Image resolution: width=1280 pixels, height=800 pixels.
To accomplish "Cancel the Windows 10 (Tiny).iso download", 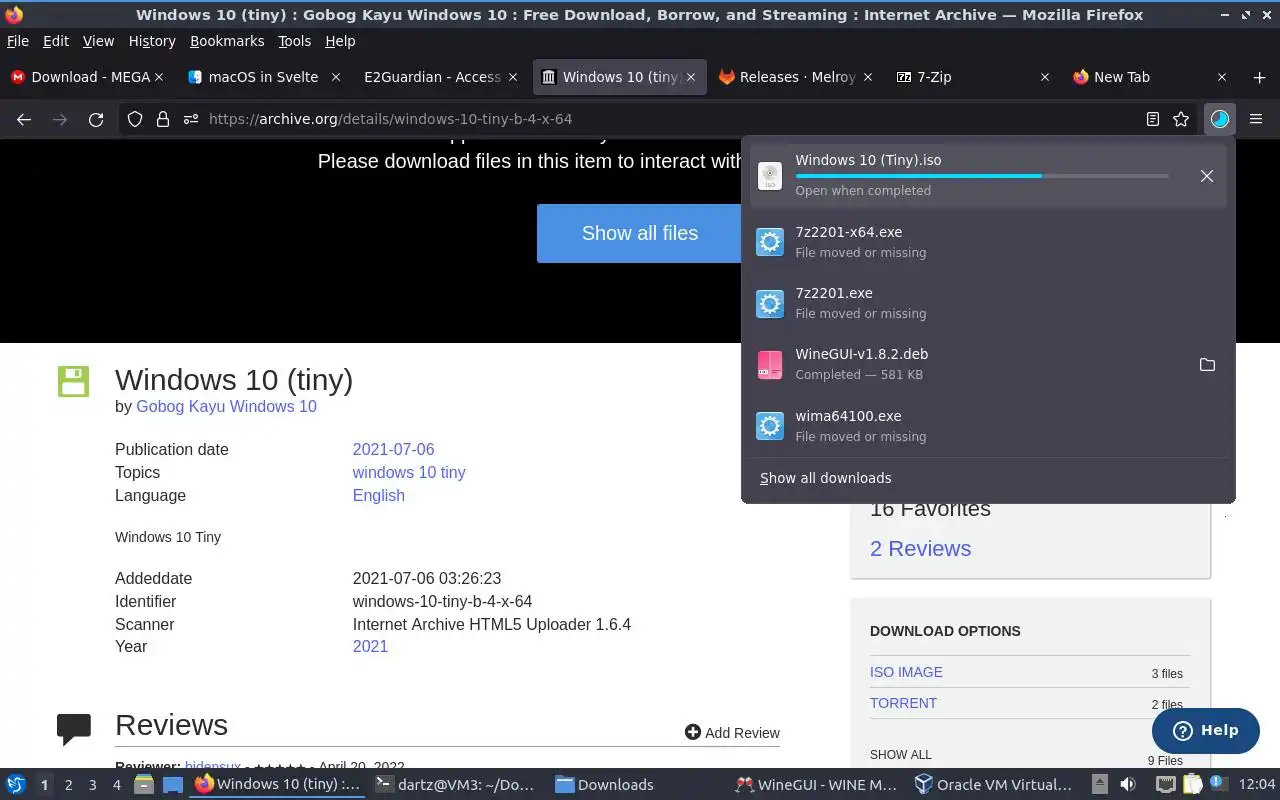I will click(x=1207, y=176).
